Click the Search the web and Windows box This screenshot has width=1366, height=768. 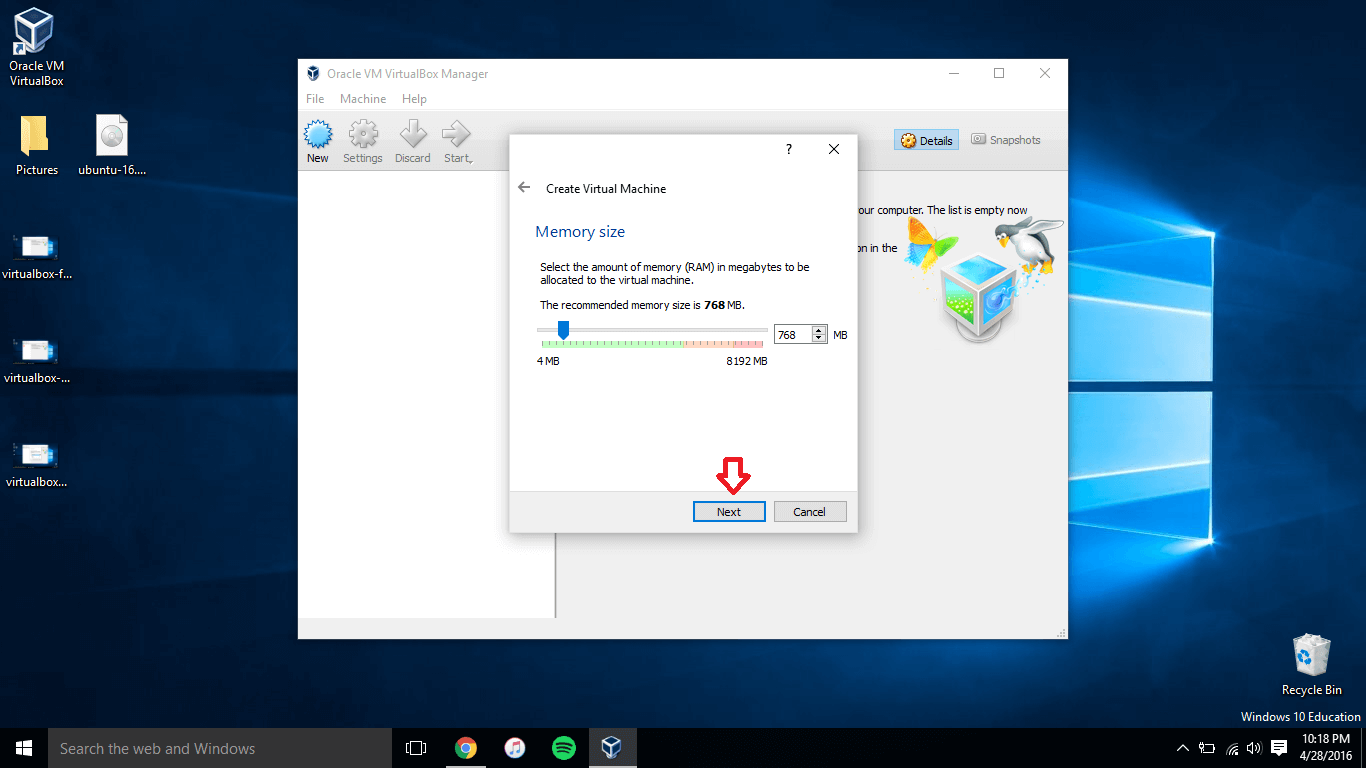click(x=220, y=748)
